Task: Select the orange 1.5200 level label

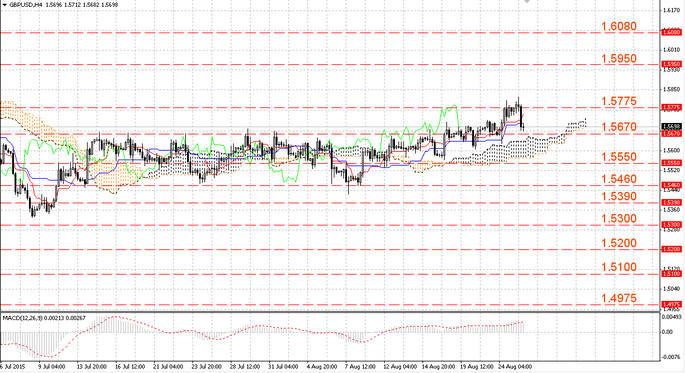Action: coord(619,243)
